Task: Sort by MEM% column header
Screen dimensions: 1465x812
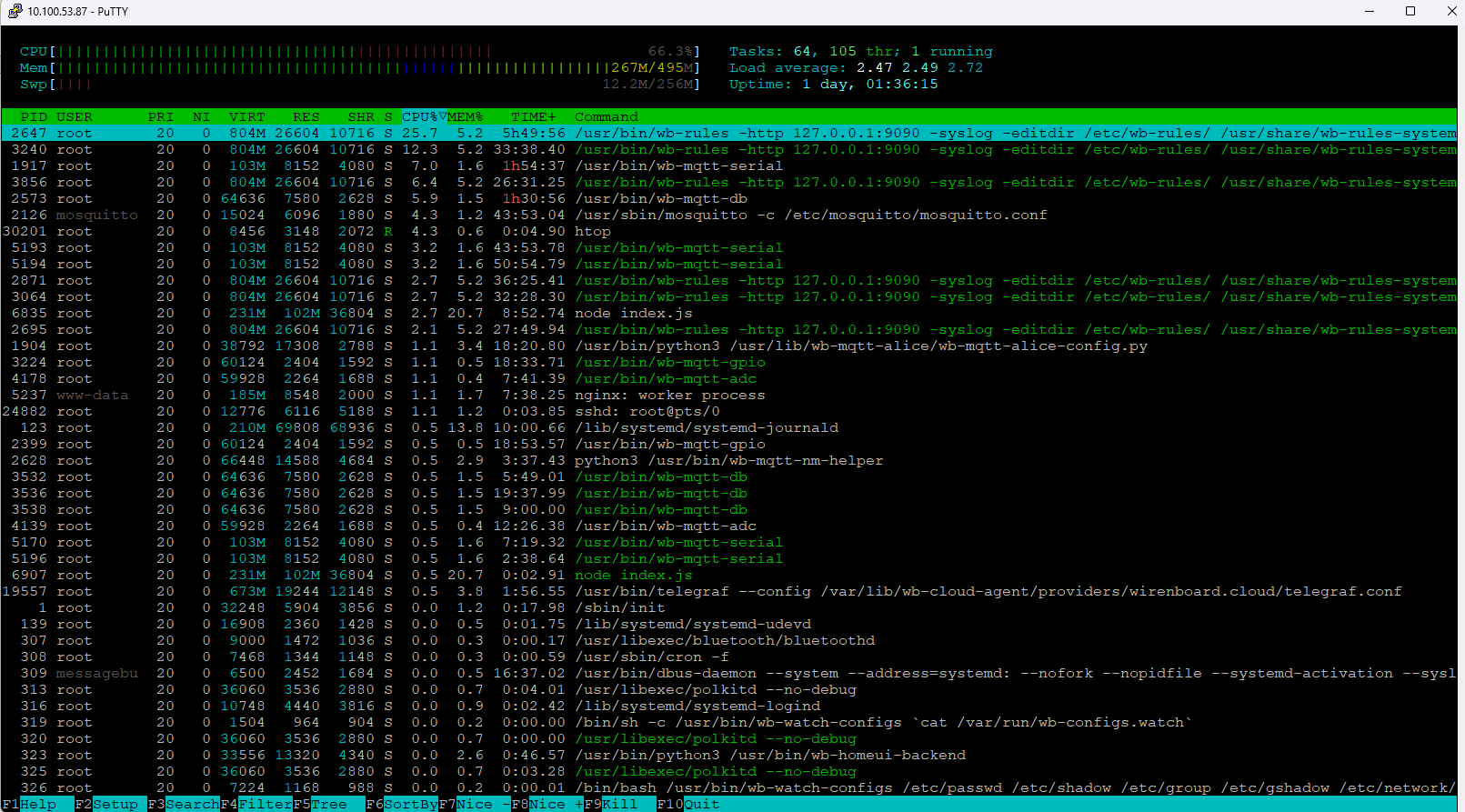Action: pyautogui.click(x=465, y=117)
